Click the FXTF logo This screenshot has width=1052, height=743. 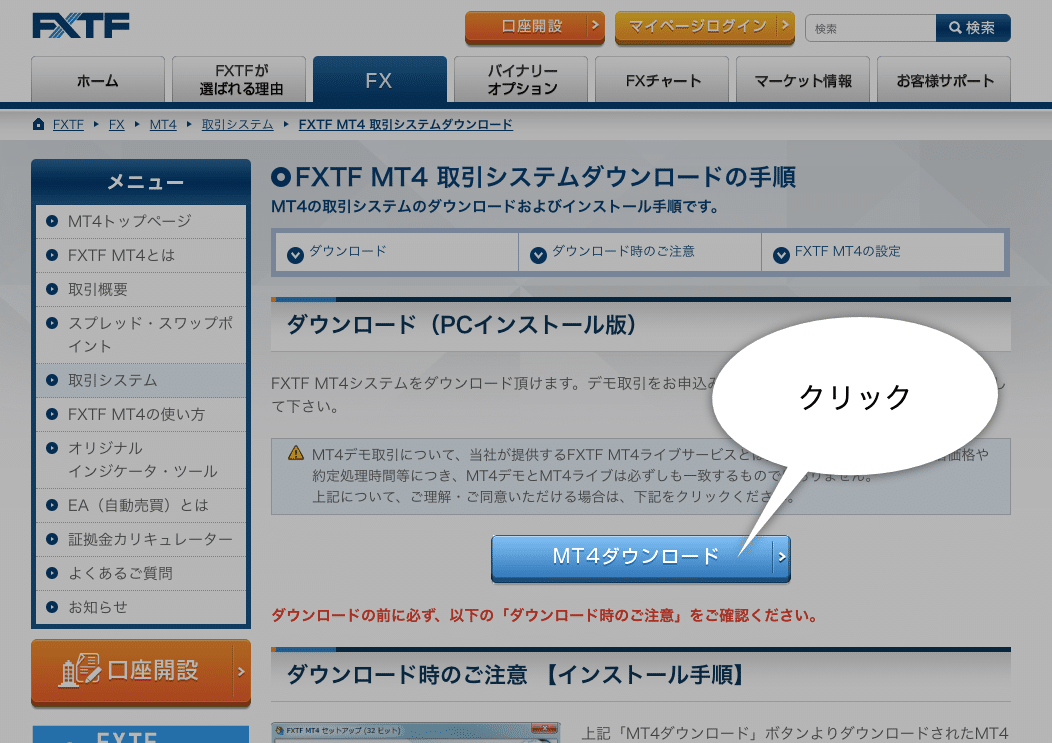tap(81, 26)
